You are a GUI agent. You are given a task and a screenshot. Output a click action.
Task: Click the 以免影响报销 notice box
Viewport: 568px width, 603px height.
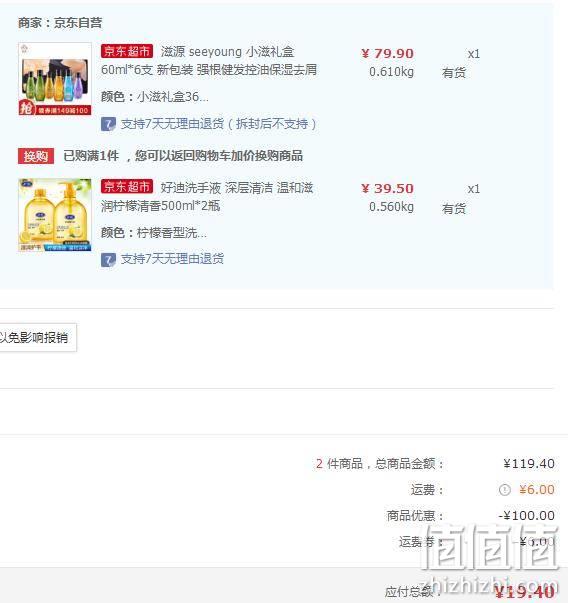37,338
